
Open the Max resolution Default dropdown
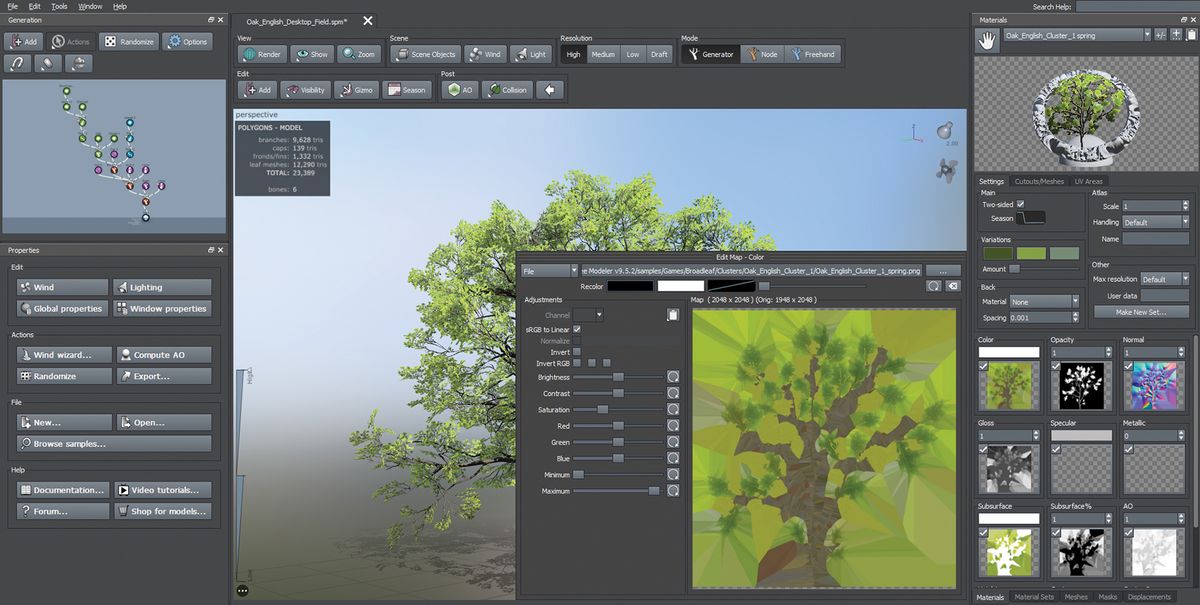point(1164,279)
